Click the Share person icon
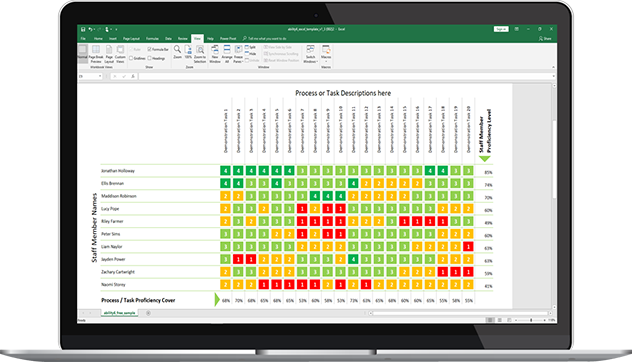 coord(541,38)
